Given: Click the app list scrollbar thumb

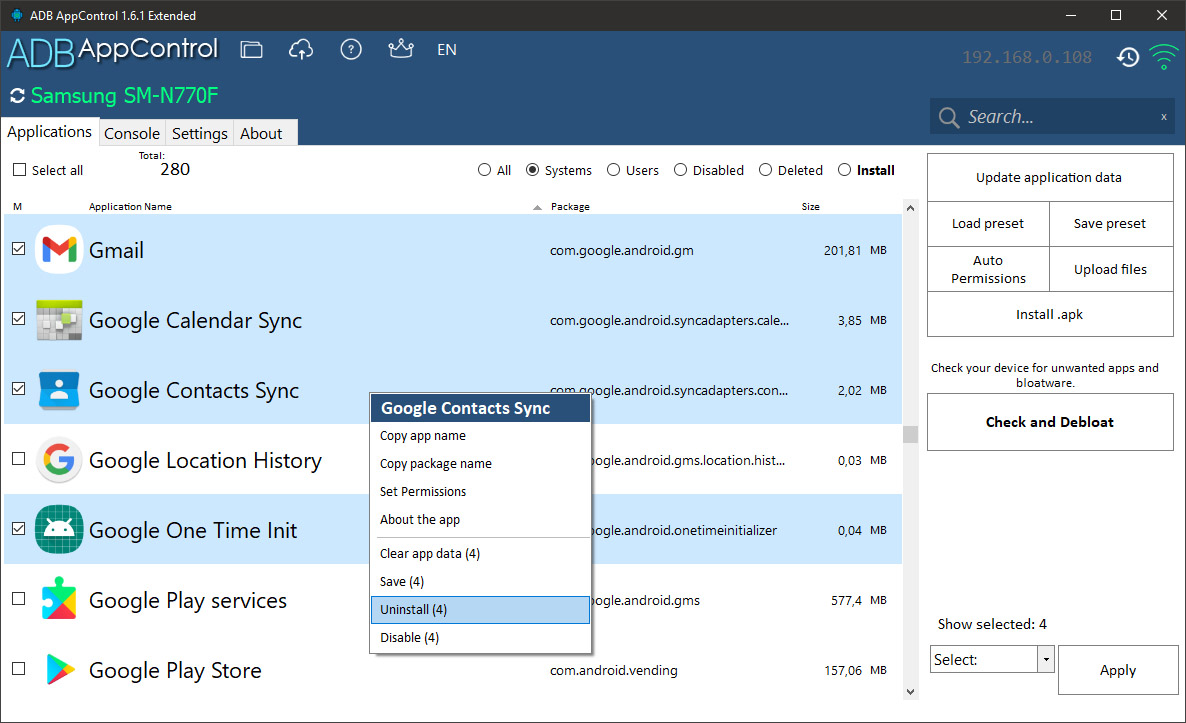Looking at the screenshot, I should tap(910, 434).
